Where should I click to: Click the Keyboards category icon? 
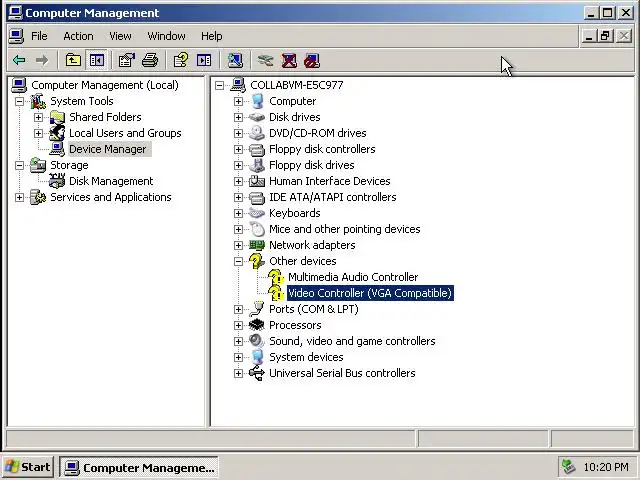point(257,213)
